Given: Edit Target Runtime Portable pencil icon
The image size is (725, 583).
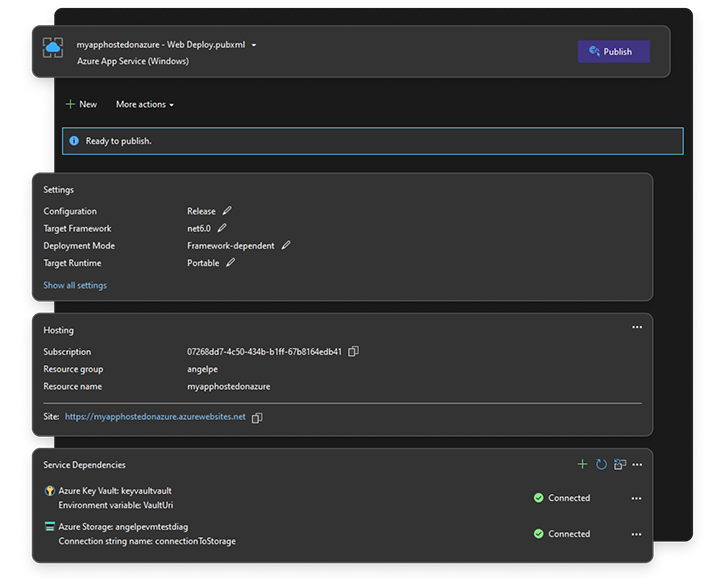Looking at the screenshot, I should [230, 263].
